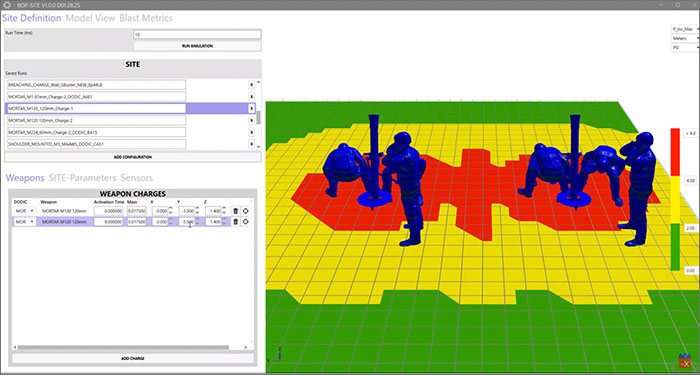Open the SITE-Parameters sub-tab
Viewport: 700px width, 375px height.
(83, 178)
